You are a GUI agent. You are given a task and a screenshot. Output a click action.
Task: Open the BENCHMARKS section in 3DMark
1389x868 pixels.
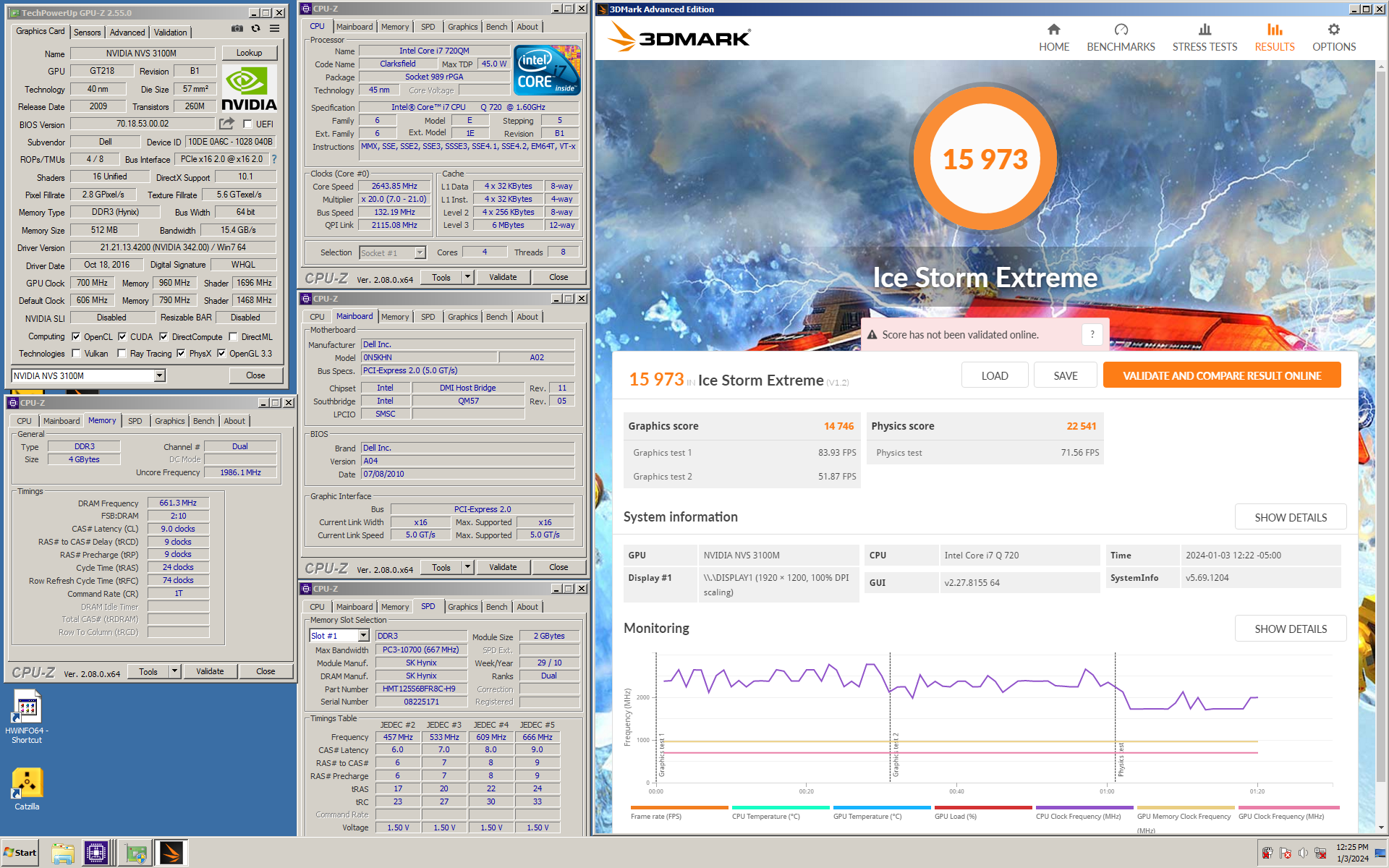[x=1121, y=38]
